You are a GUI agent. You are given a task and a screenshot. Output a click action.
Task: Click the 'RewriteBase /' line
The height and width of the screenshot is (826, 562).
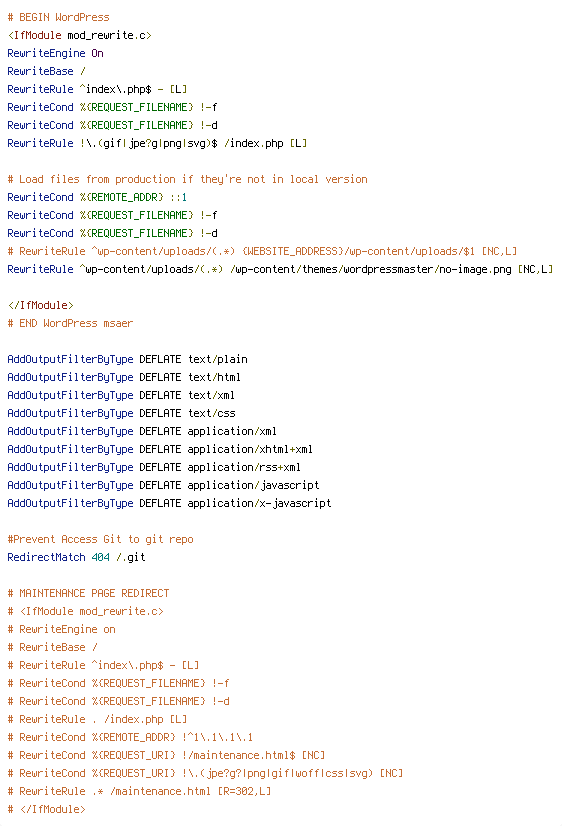click(x=46, y=71)
